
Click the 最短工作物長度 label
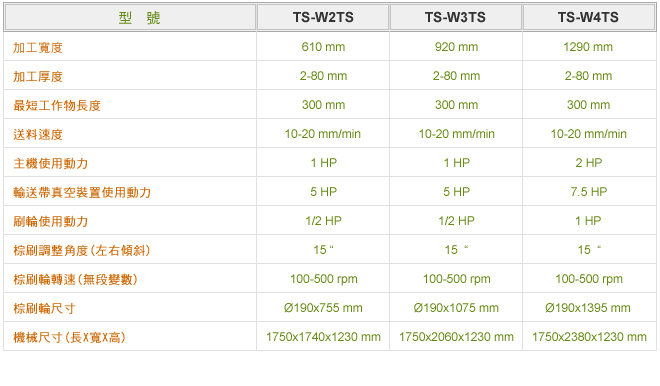(57, 106)
